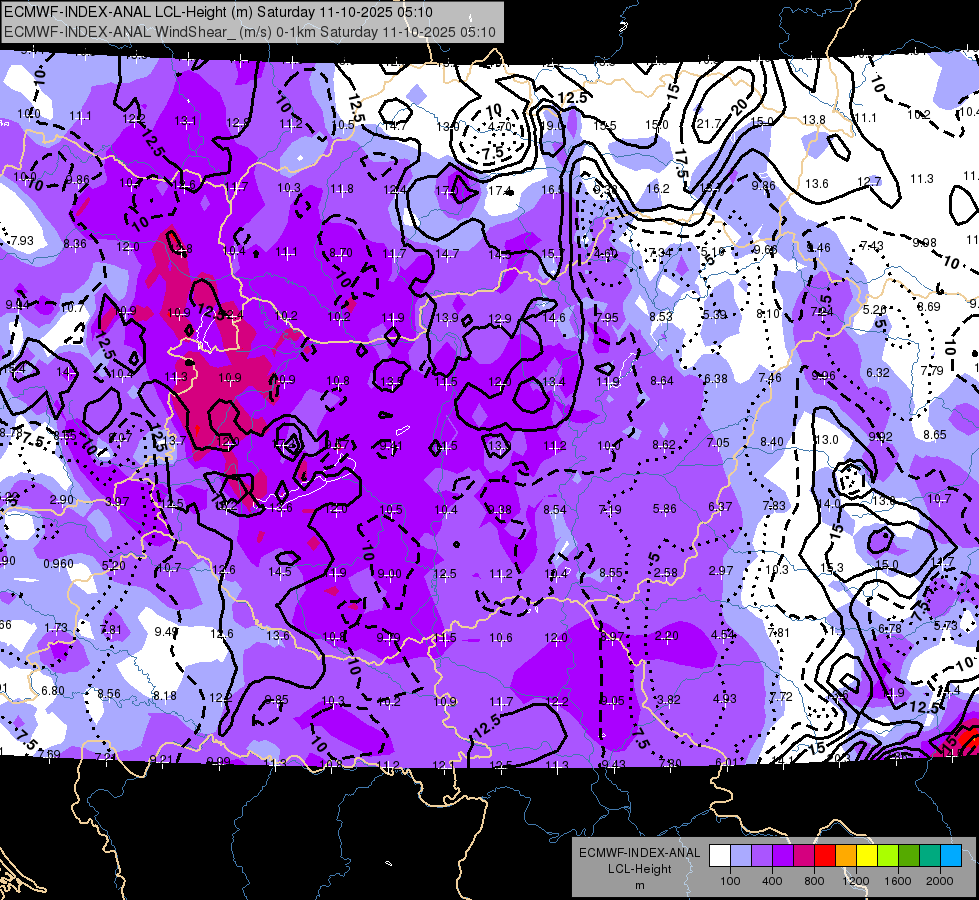This screenshot has width=979, height=900.
Task: Click legend scale value 1200
Action: coord(856,881)
